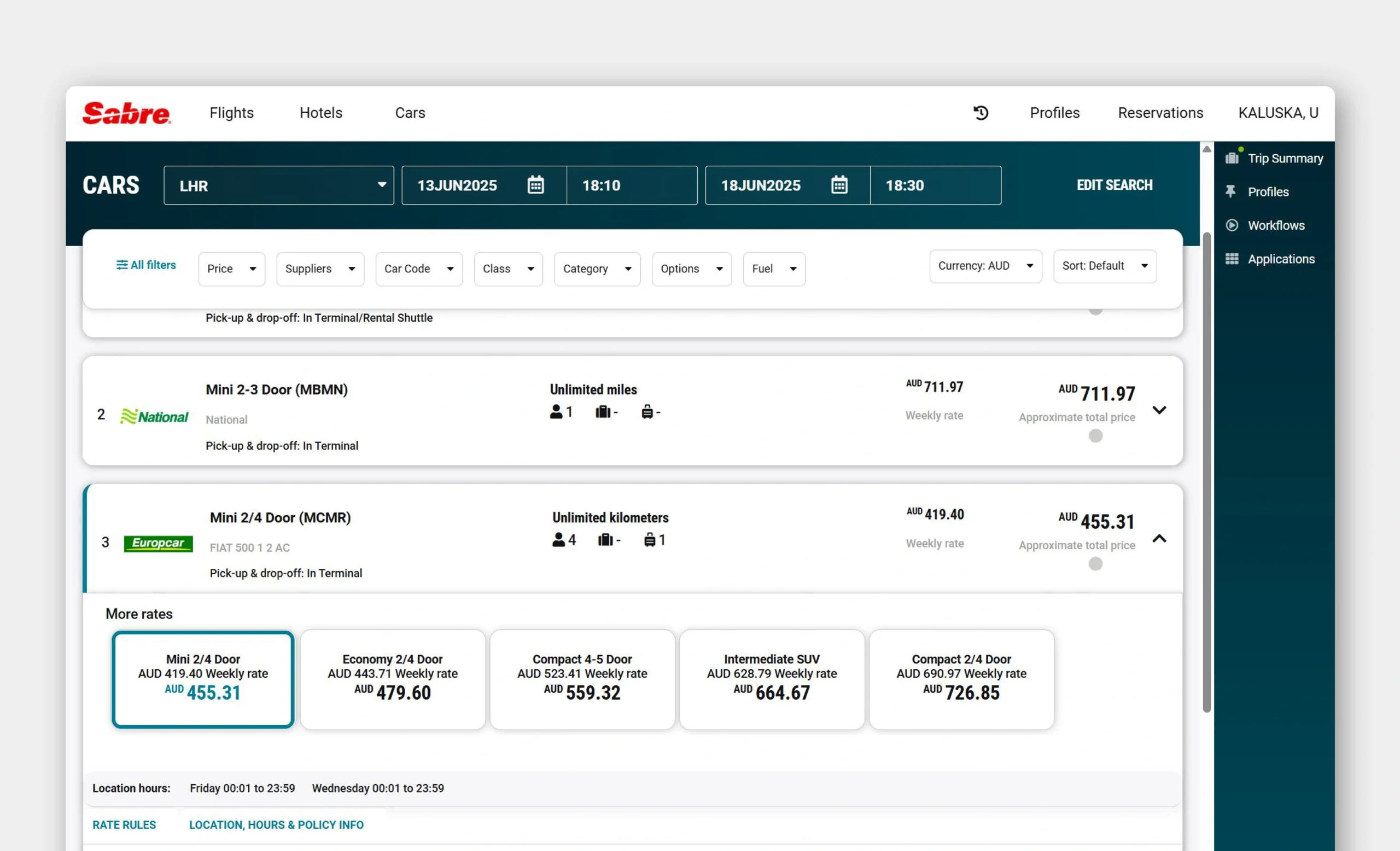1400x851 pixels.
Task: Open Trip Summary suitcase icon in sidebar
Action: point(1232,158)
